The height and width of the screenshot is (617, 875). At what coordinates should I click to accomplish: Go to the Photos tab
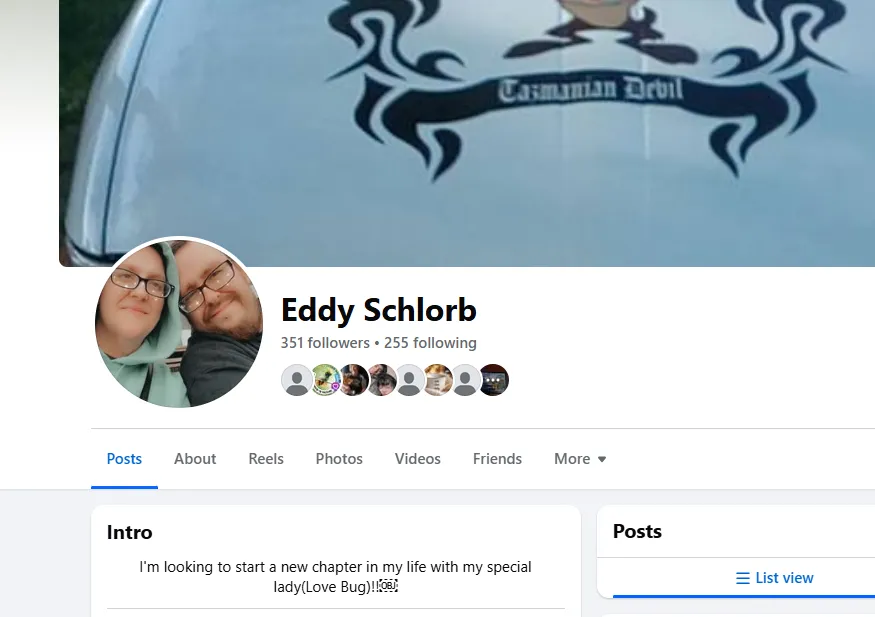pos(339,459)
